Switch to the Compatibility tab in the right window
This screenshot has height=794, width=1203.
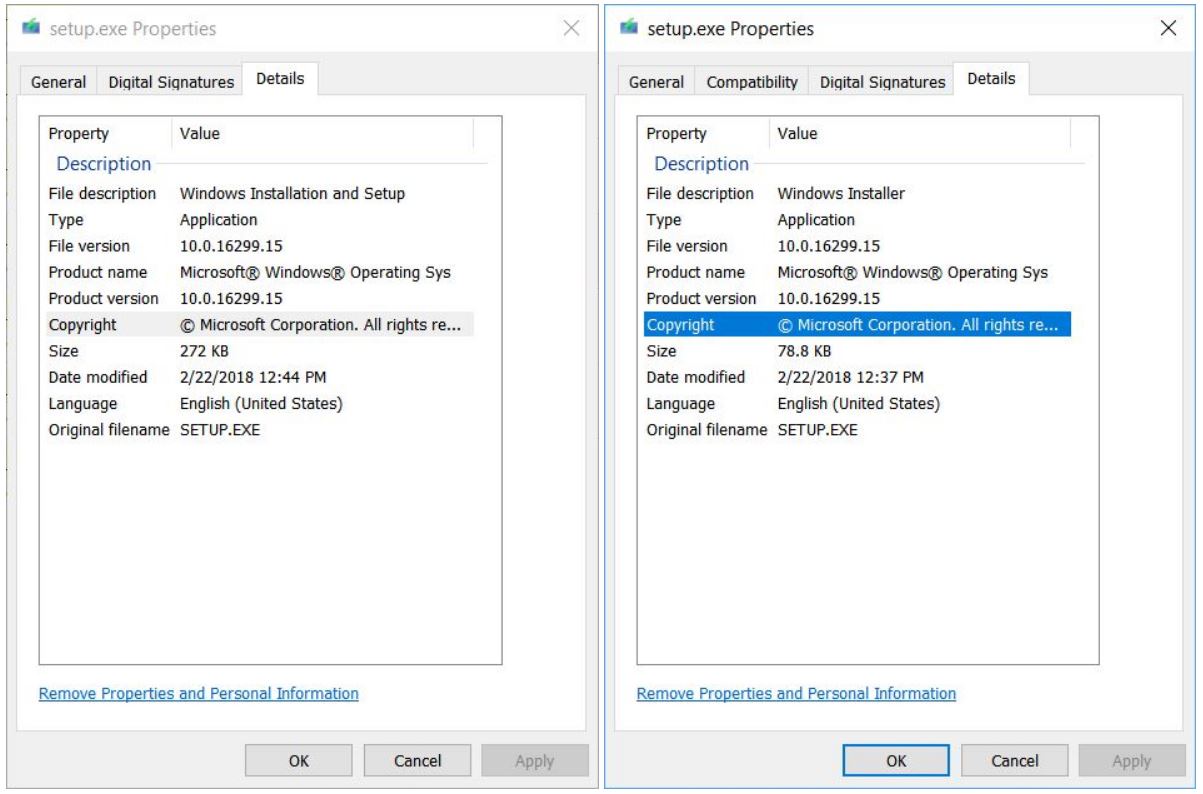pyautogui.click(x=752, y=82)
